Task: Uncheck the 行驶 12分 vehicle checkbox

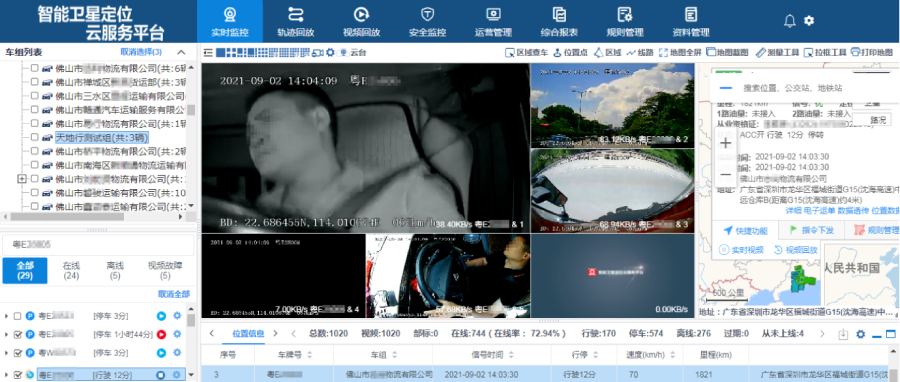Action: [x=17, y=375]
